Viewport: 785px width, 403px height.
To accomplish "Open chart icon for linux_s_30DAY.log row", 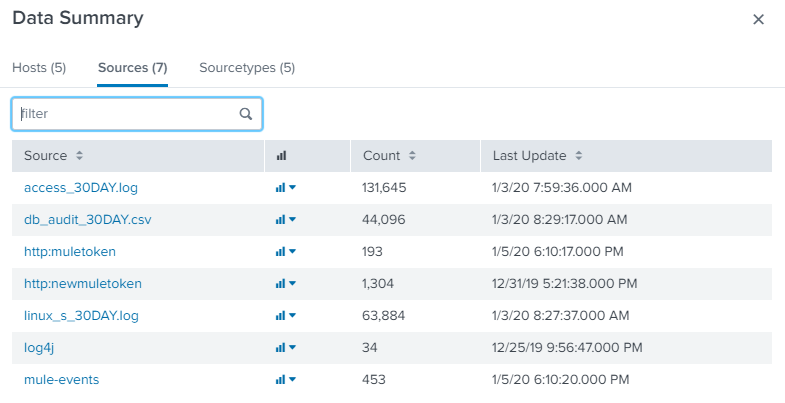I will [x=286, y=316].
